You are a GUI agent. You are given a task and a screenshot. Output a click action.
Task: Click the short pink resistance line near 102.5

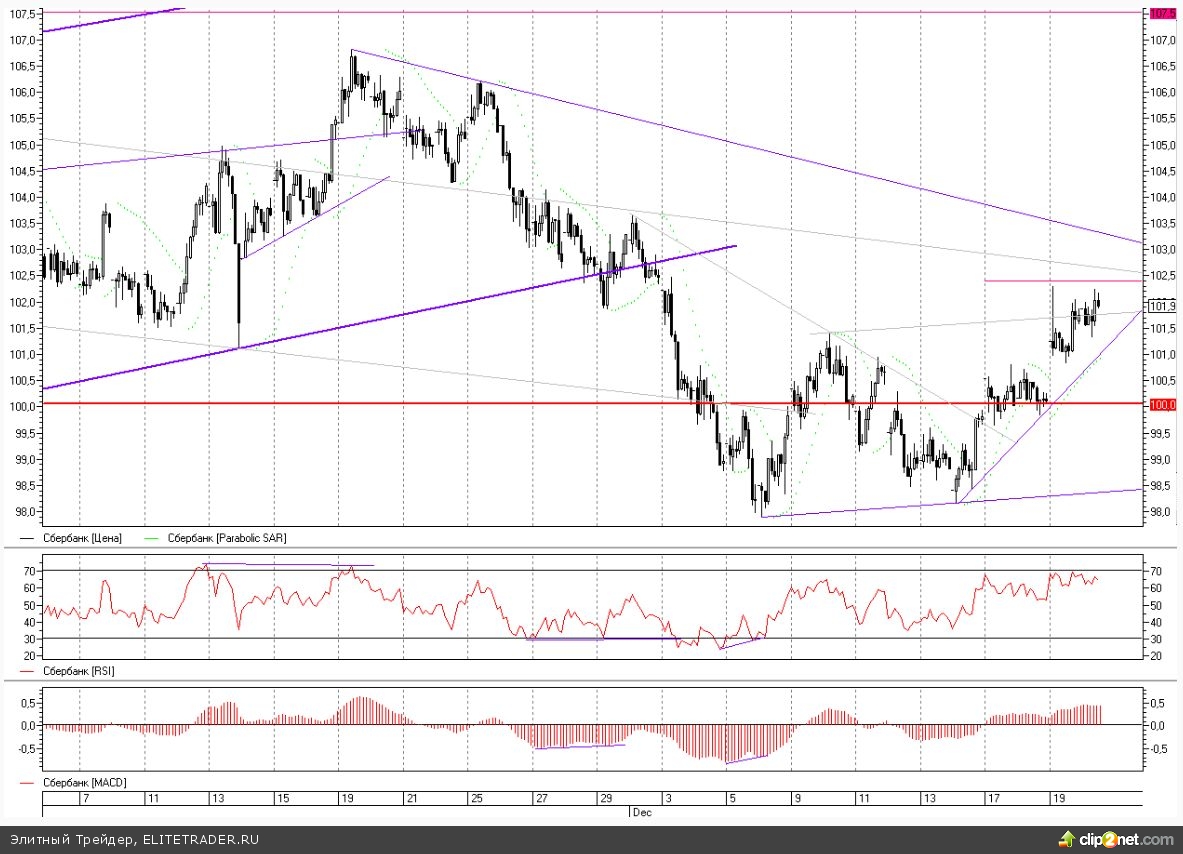(x=1060, y=280)
